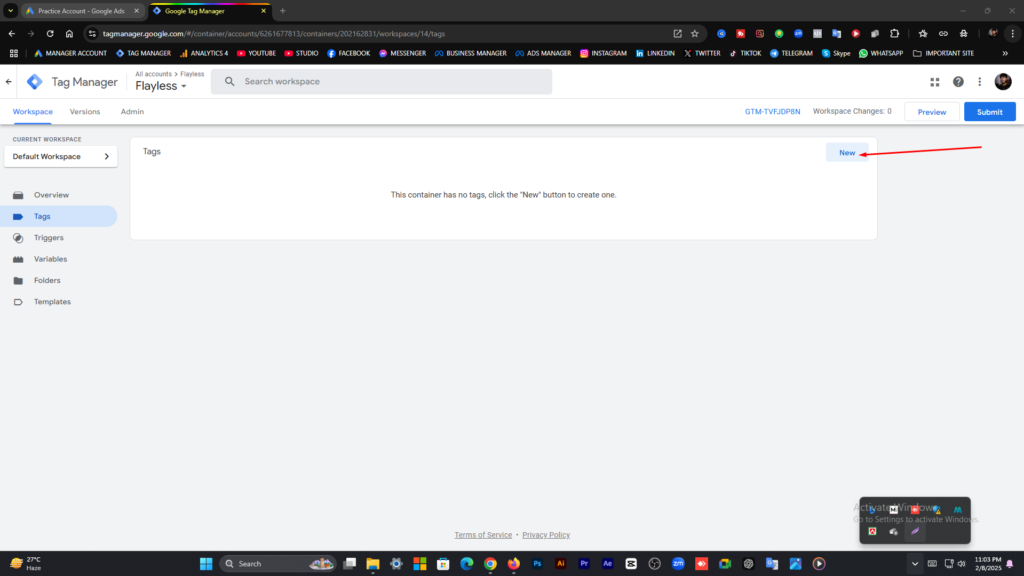
Task: Click the Windows Start button
Action: (x=206, y=564)
